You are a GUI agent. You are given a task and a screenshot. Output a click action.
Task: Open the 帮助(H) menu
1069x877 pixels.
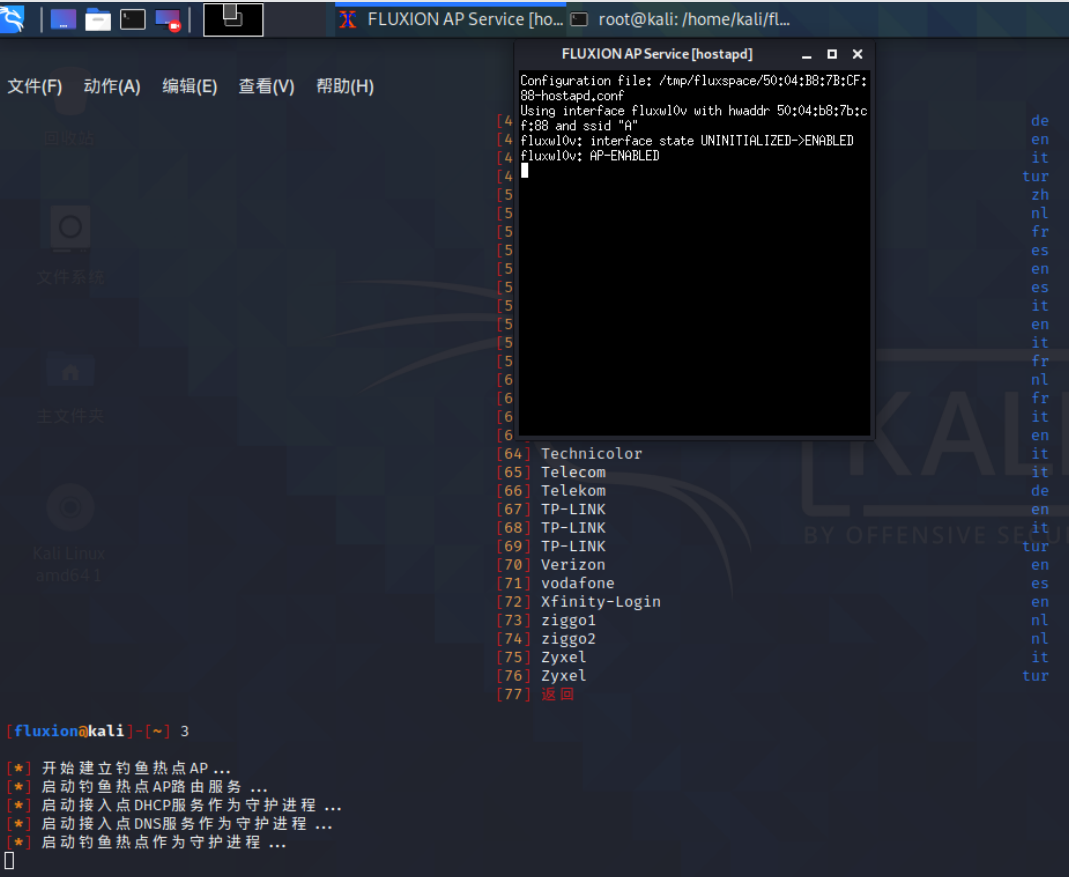coord(345,87)
